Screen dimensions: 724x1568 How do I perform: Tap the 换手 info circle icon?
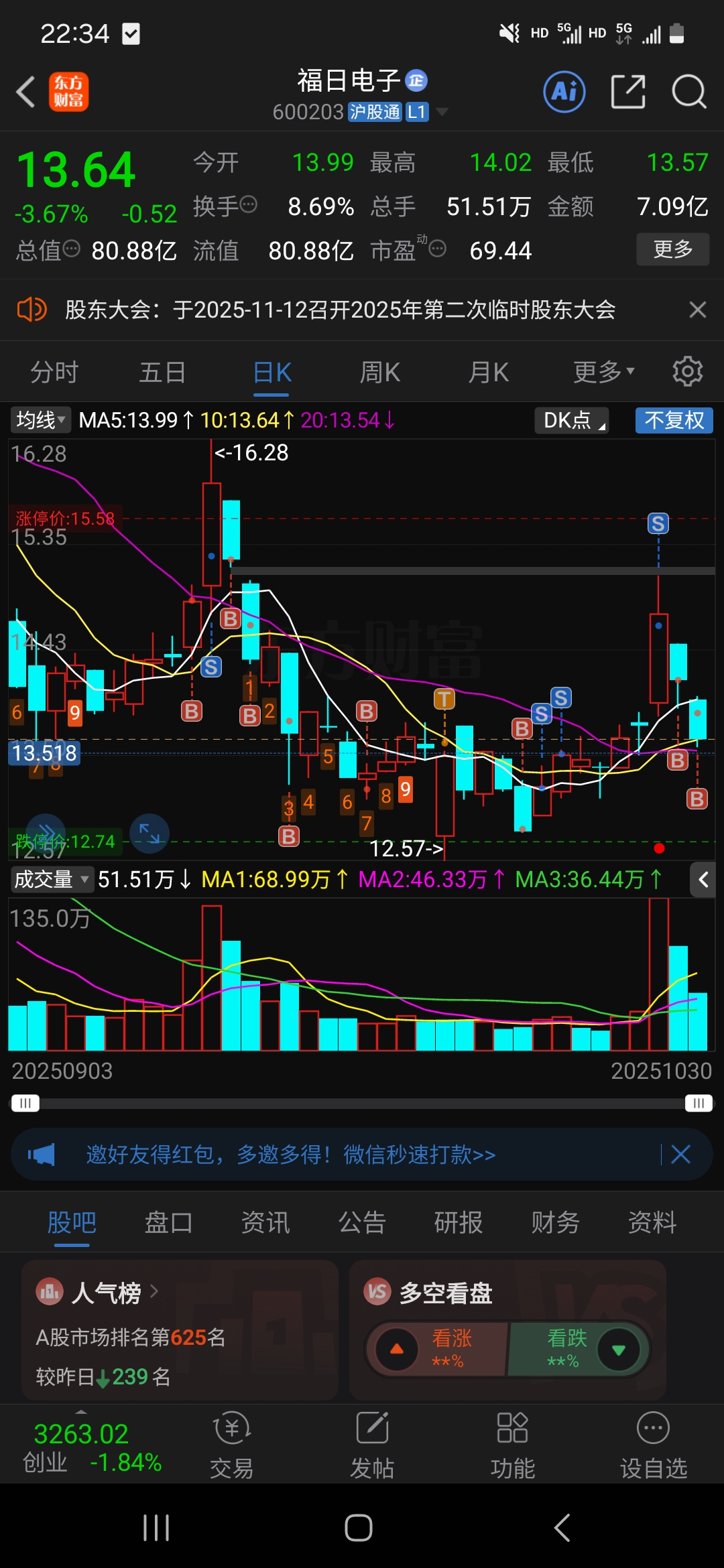click(248, 204)
